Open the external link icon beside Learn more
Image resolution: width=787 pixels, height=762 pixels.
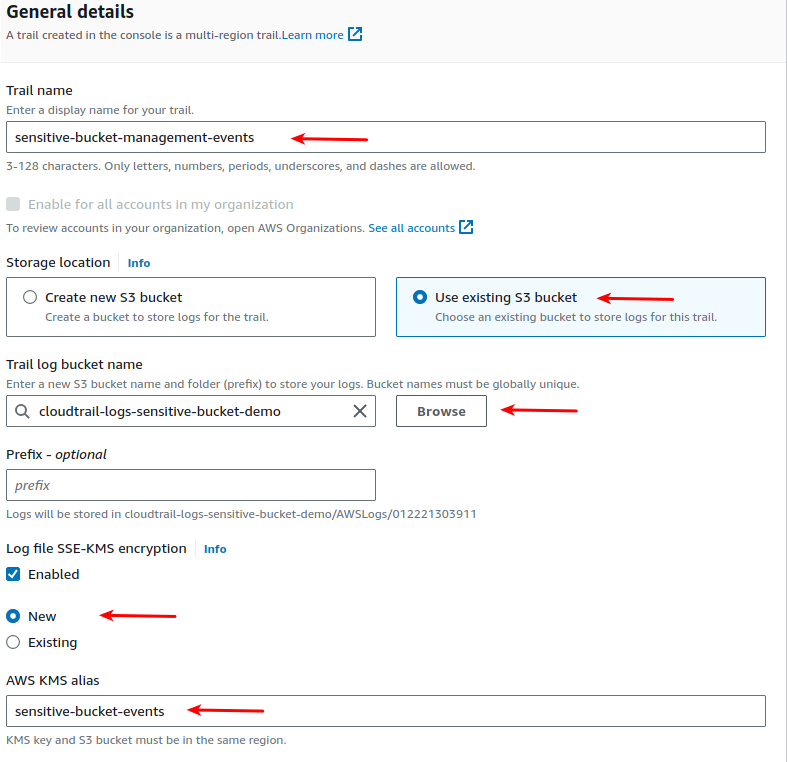pos(355,34)
